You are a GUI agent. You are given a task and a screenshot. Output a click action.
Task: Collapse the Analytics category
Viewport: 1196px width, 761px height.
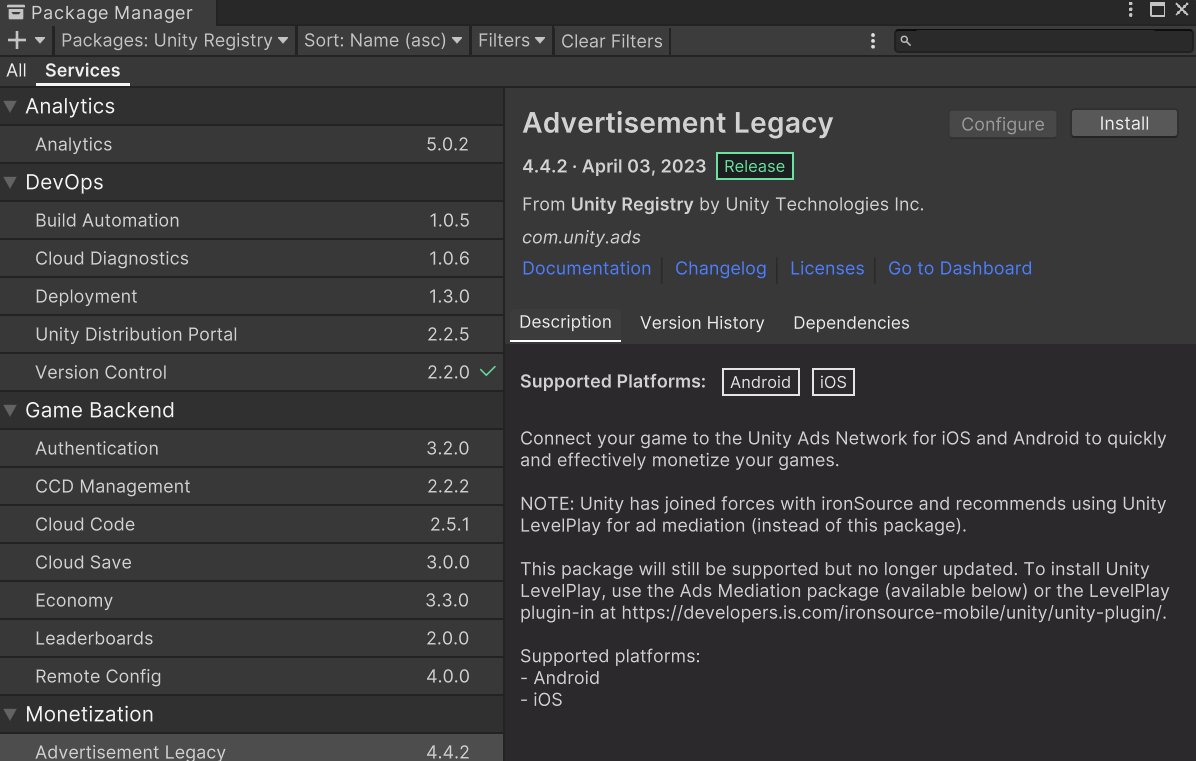click(x=11, y=106)
